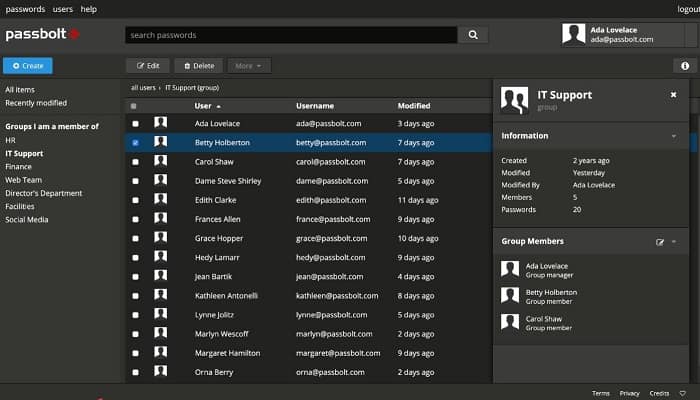Click the all users breadcrumb

click(x=143, y=88)
